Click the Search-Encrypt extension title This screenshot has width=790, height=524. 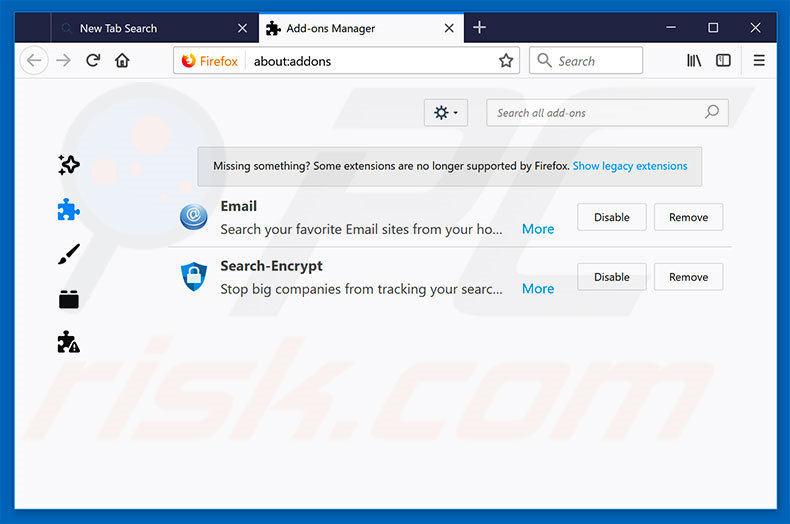click(x=271, y=266)
